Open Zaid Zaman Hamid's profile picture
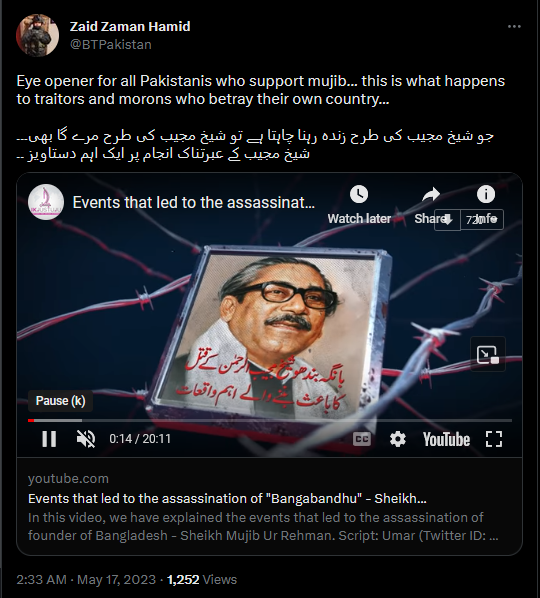The height and width of the screenshot is (598, 540). point(37,35)
